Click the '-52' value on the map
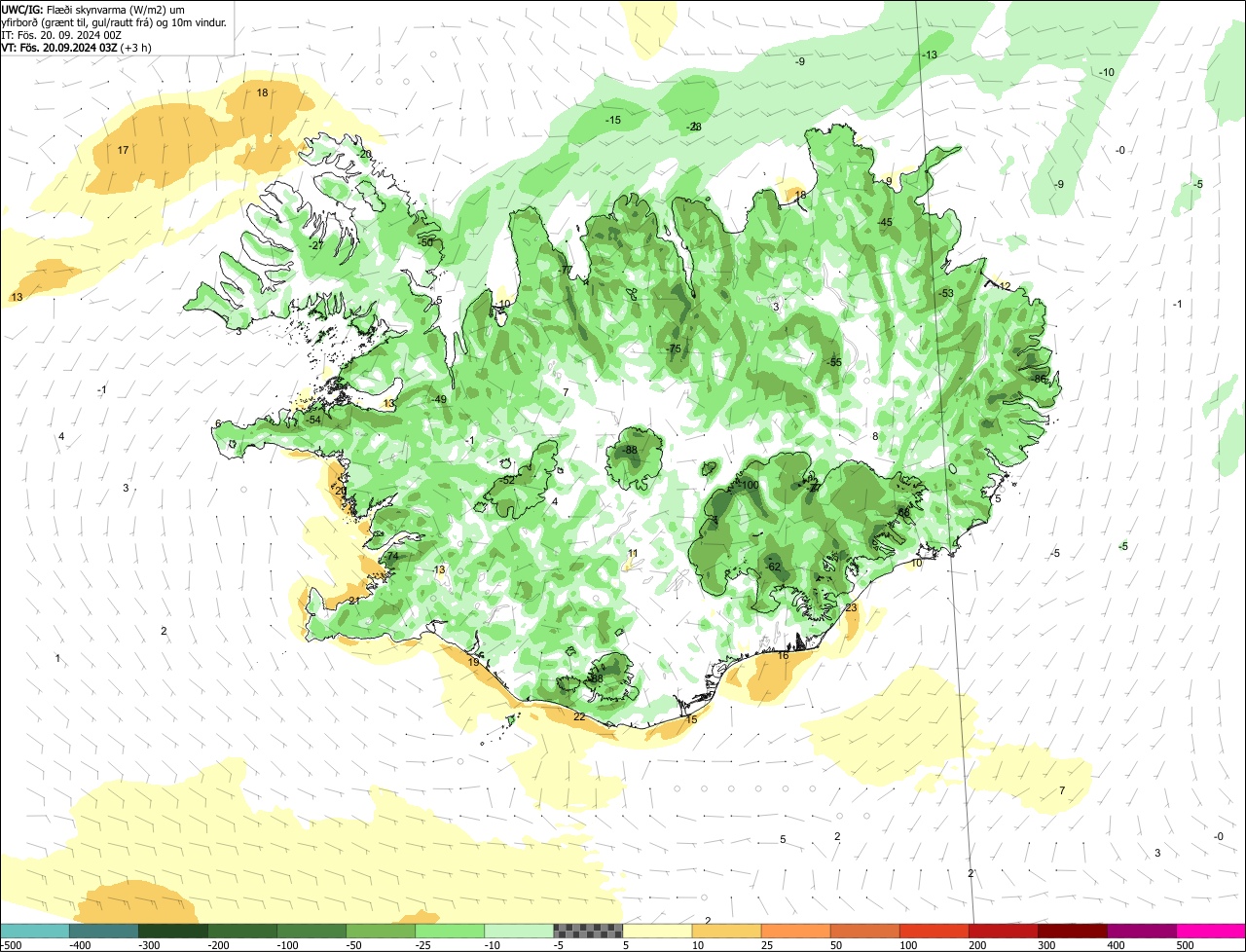 tap(507, 480)
